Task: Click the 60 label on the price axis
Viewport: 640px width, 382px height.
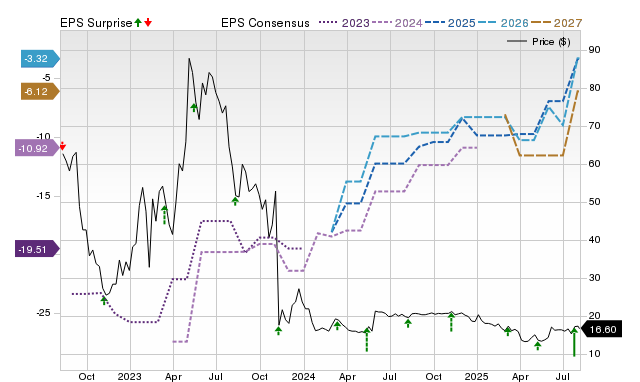Action: [x=594, y=164]
